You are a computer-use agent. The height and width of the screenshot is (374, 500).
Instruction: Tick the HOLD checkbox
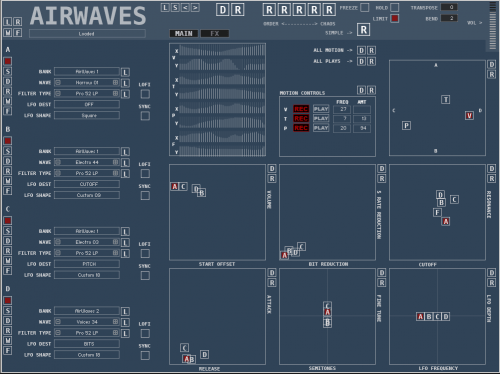[x=395, y=7]
